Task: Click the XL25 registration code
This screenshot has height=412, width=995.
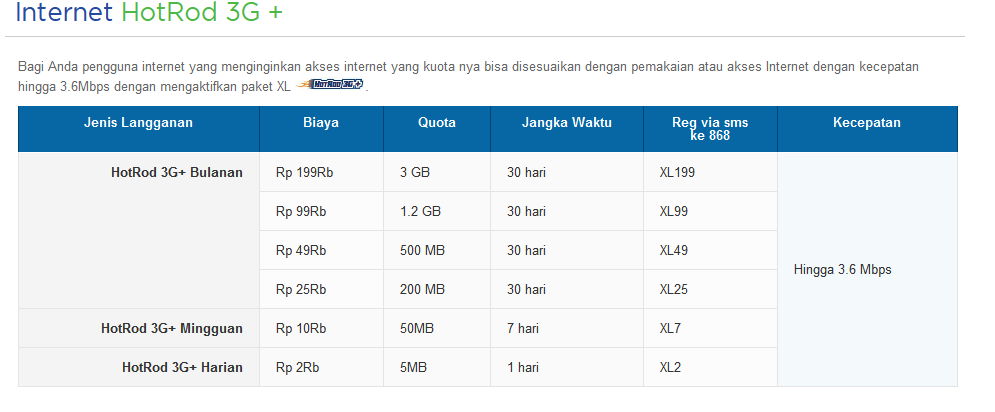Action: pyautogui.click(x=673, y=289)
